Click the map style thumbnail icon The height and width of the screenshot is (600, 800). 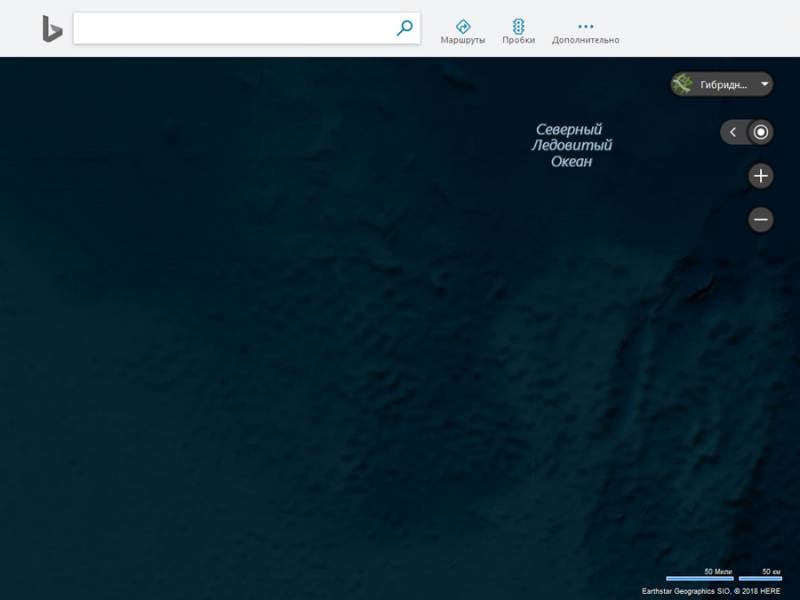pos(682,84)
